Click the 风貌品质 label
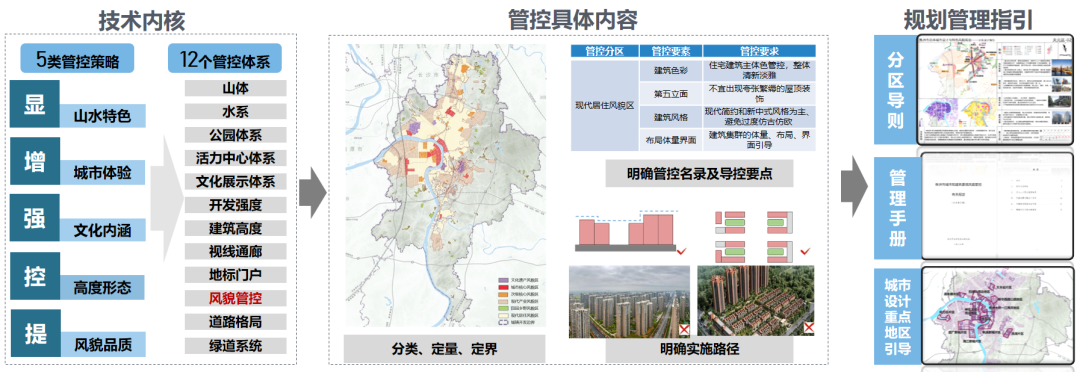 click(102, 344)
